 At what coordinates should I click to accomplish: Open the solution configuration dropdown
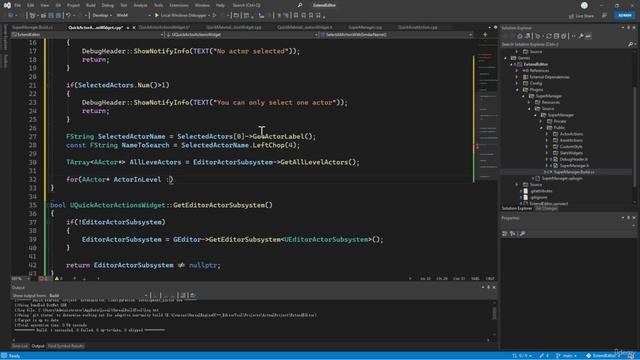102,16
